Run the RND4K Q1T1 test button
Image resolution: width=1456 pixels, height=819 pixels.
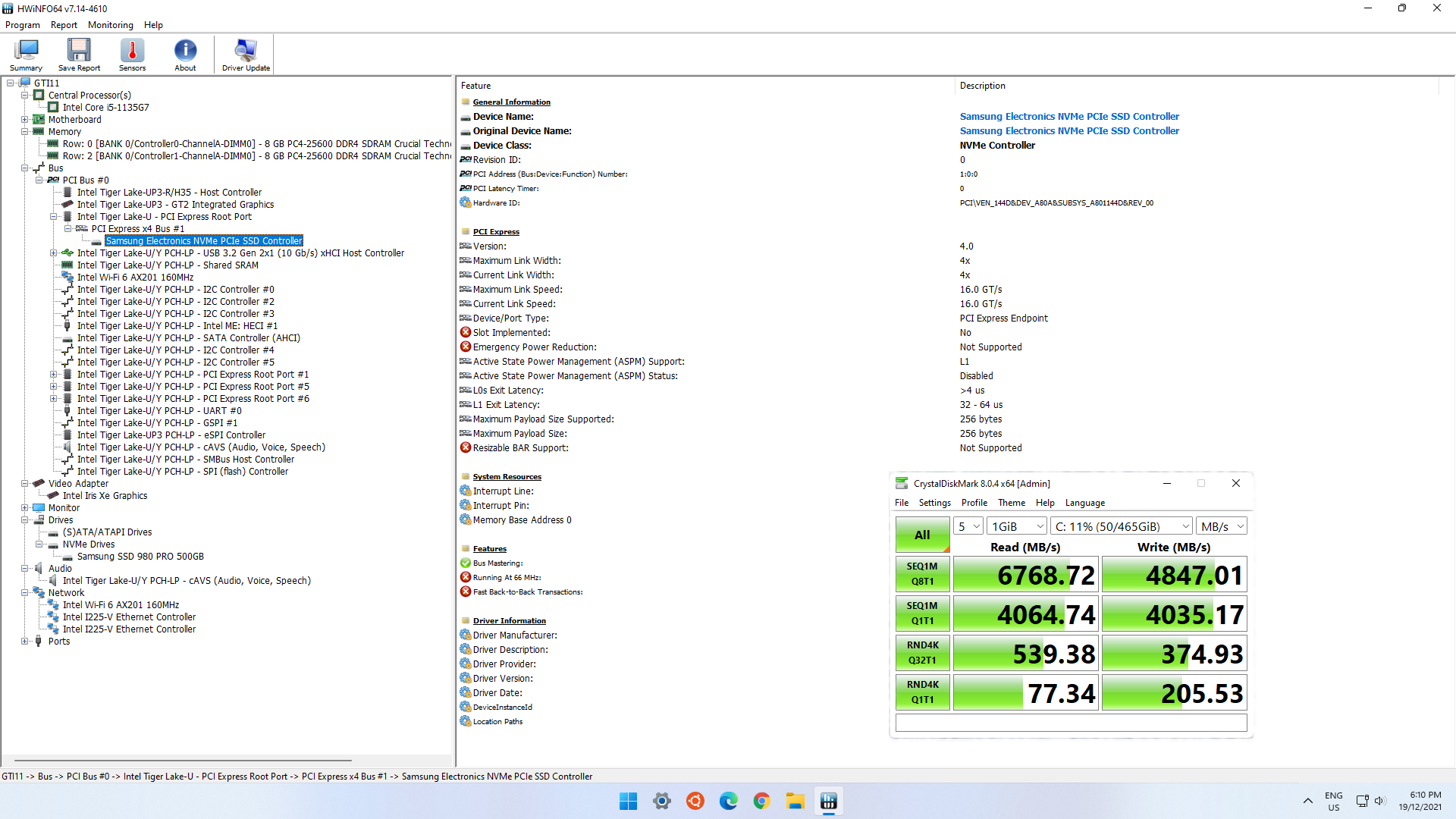click(x=922, y=692)
